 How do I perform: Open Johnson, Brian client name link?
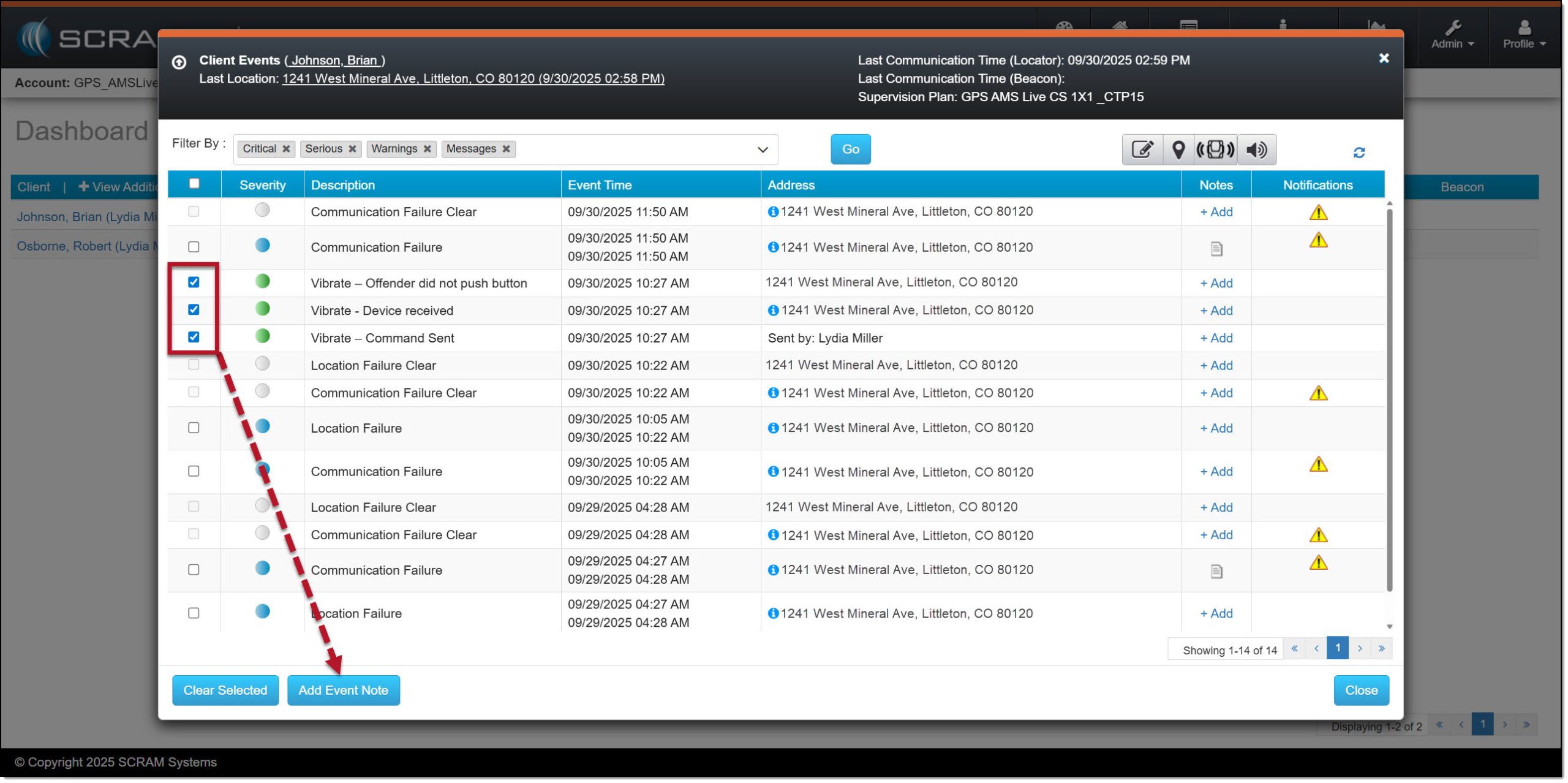click(x=334, y=60)
